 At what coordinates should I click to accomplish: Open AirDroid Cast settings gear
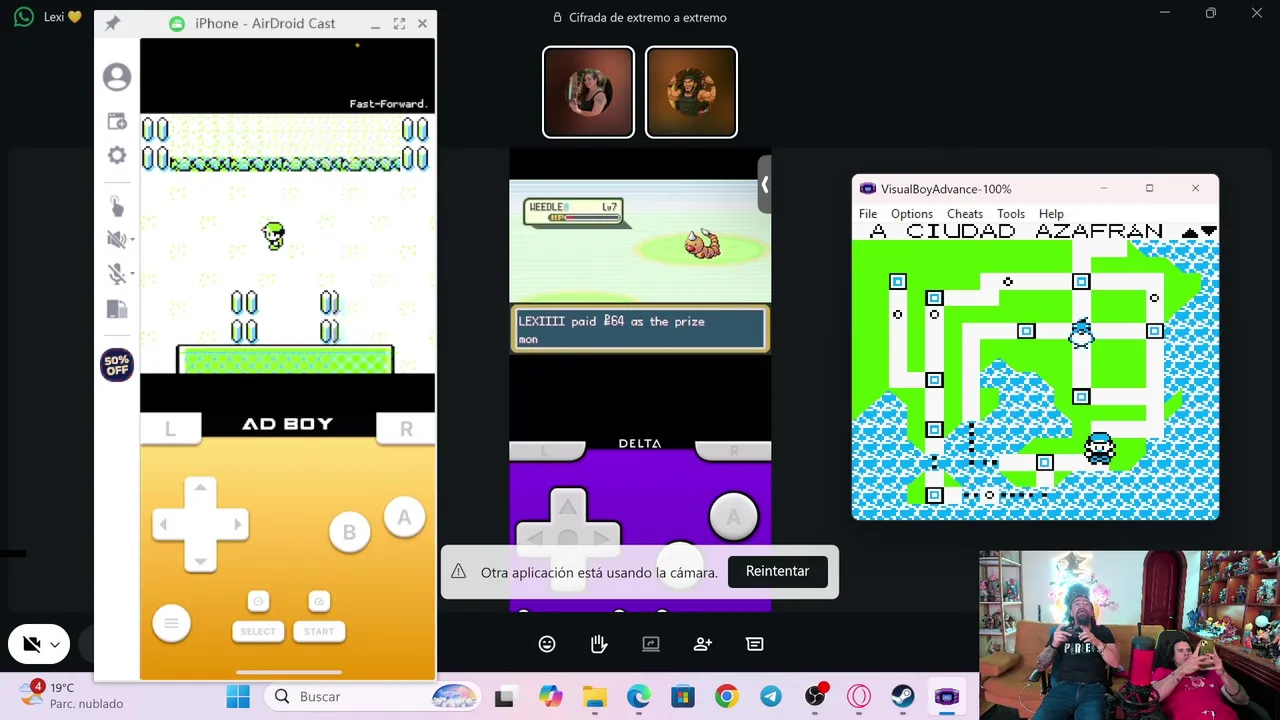click(x=117, y=155)
